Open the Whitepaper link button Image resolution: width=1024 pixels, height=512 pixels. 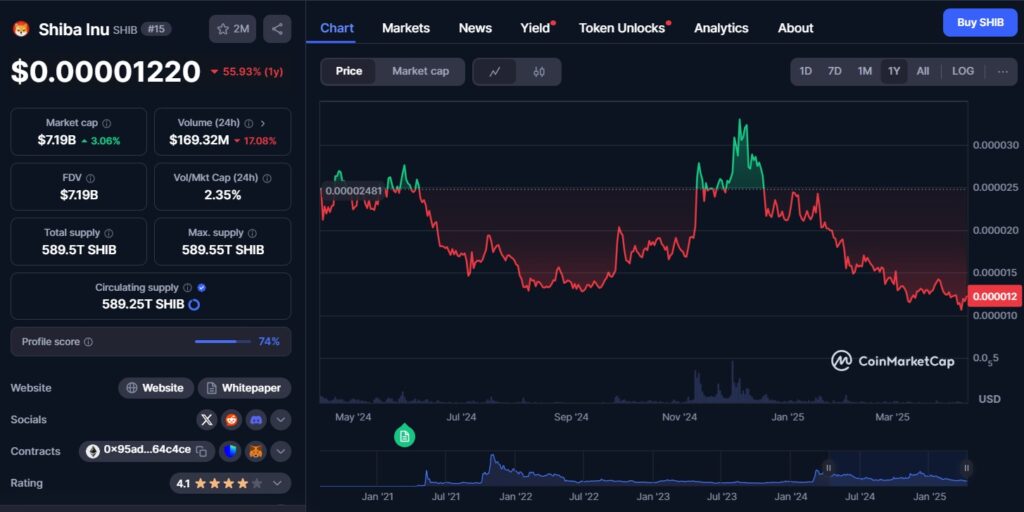click(x=244, y=388)
